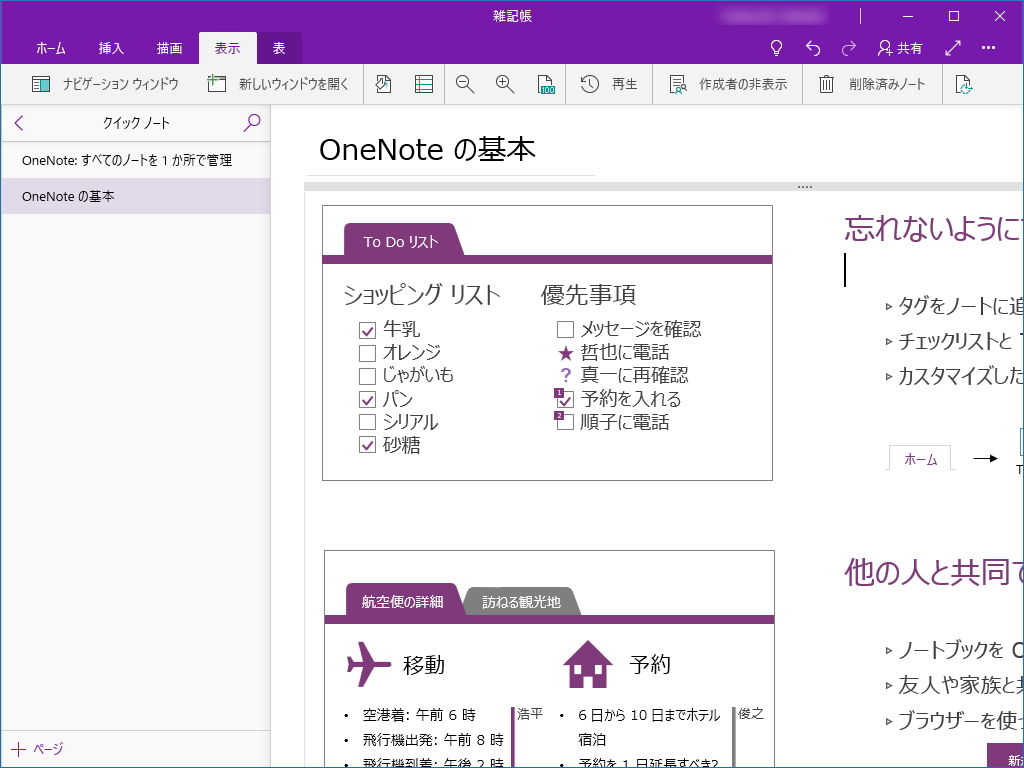Open the more options ellipsis menu
The image size is (1024, 768).
point(988,48)
